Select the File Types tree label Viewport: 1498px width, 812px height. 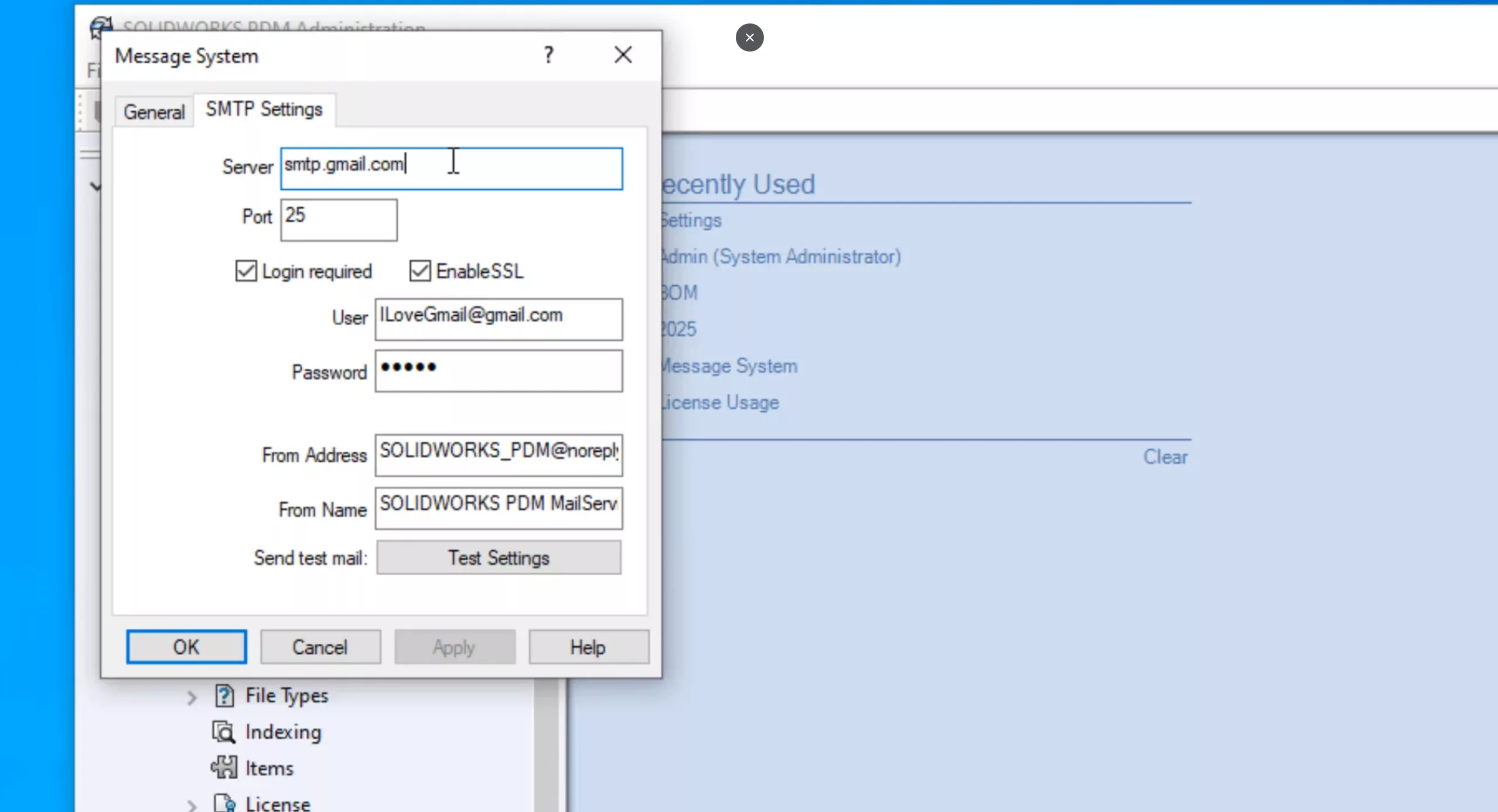tap(287, 696)
